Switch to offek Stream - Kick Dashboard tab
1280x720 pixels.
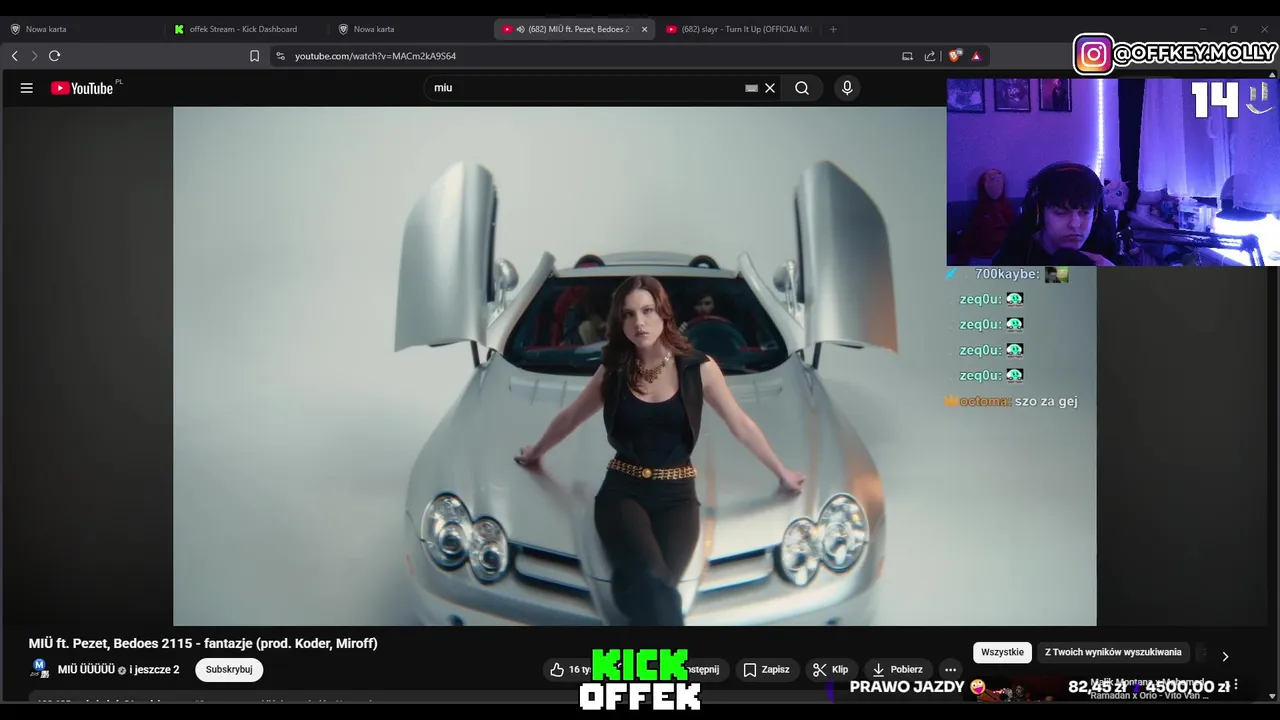[x=246, y=29]
